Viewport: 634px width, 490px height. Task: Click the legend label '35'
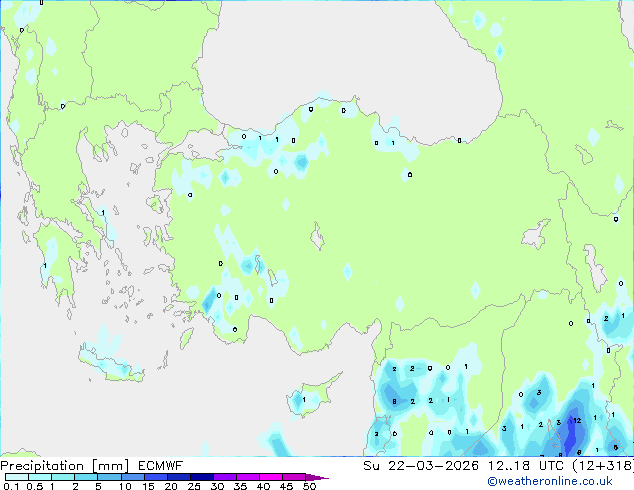240,486
